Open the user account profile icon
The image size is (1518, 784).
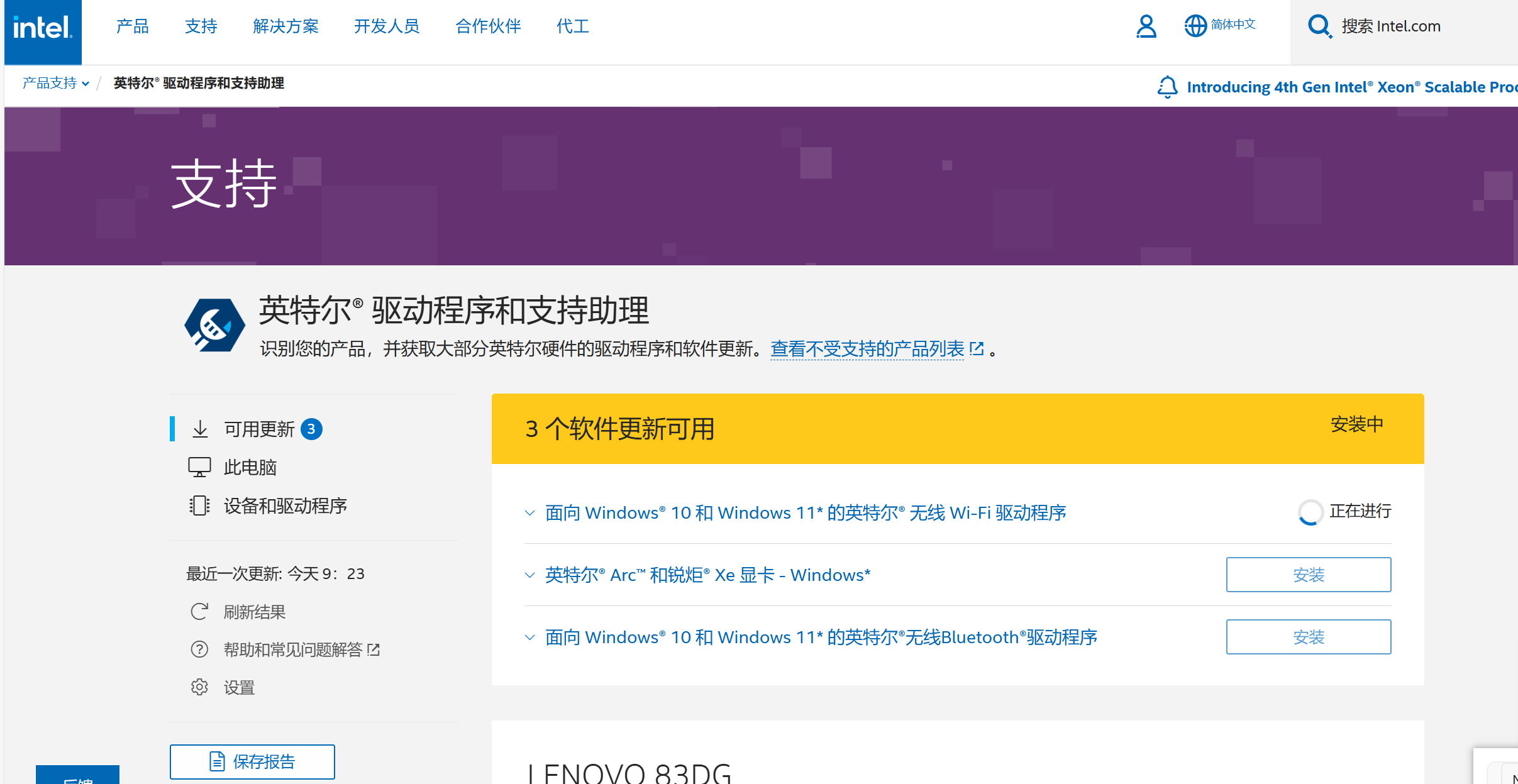point(1146,26)
